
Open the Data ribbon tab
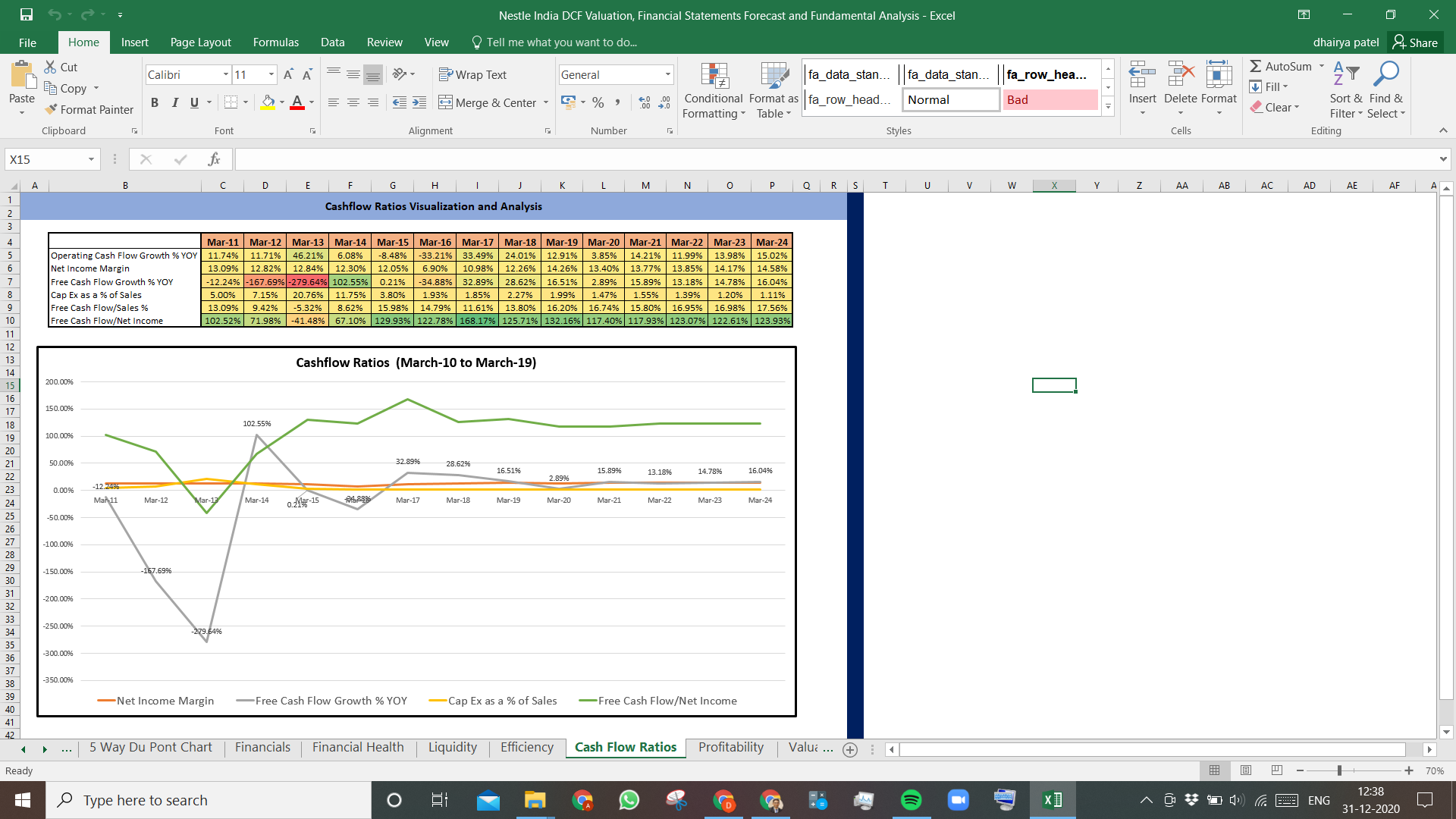pos(332,42)
